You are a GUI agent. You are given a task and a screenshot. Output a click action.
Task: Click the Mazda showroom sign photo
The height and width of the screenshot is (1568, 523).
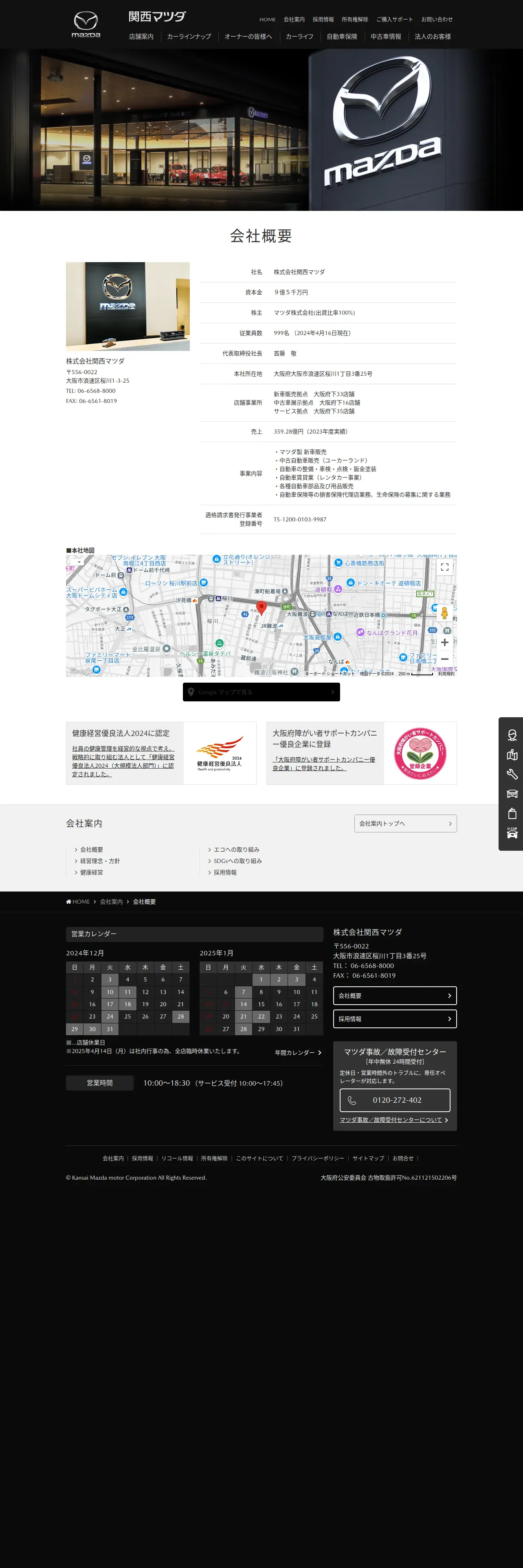pos(128,306)
